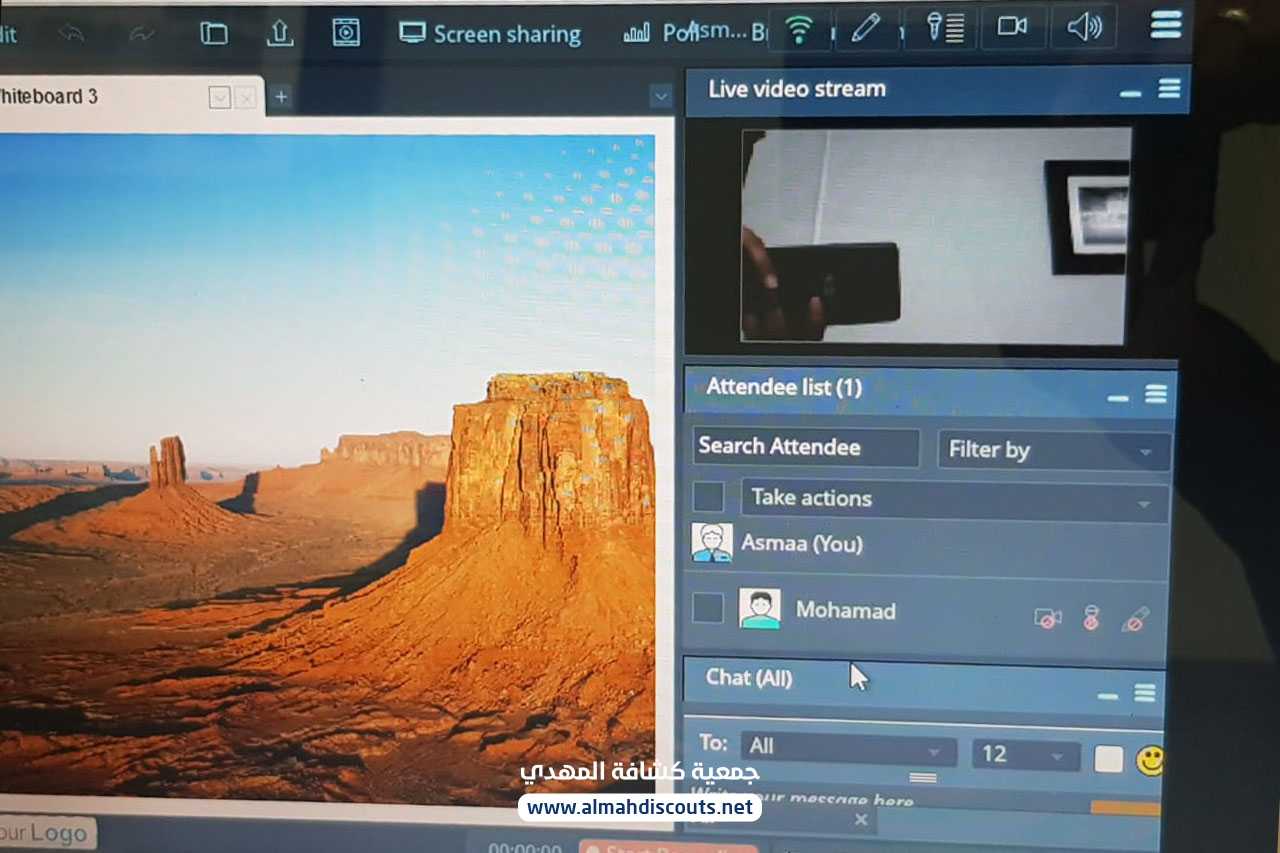Tick the checkbox next to Mohamad
This screenshot has width=1280, height=853.
coord(708,608)
